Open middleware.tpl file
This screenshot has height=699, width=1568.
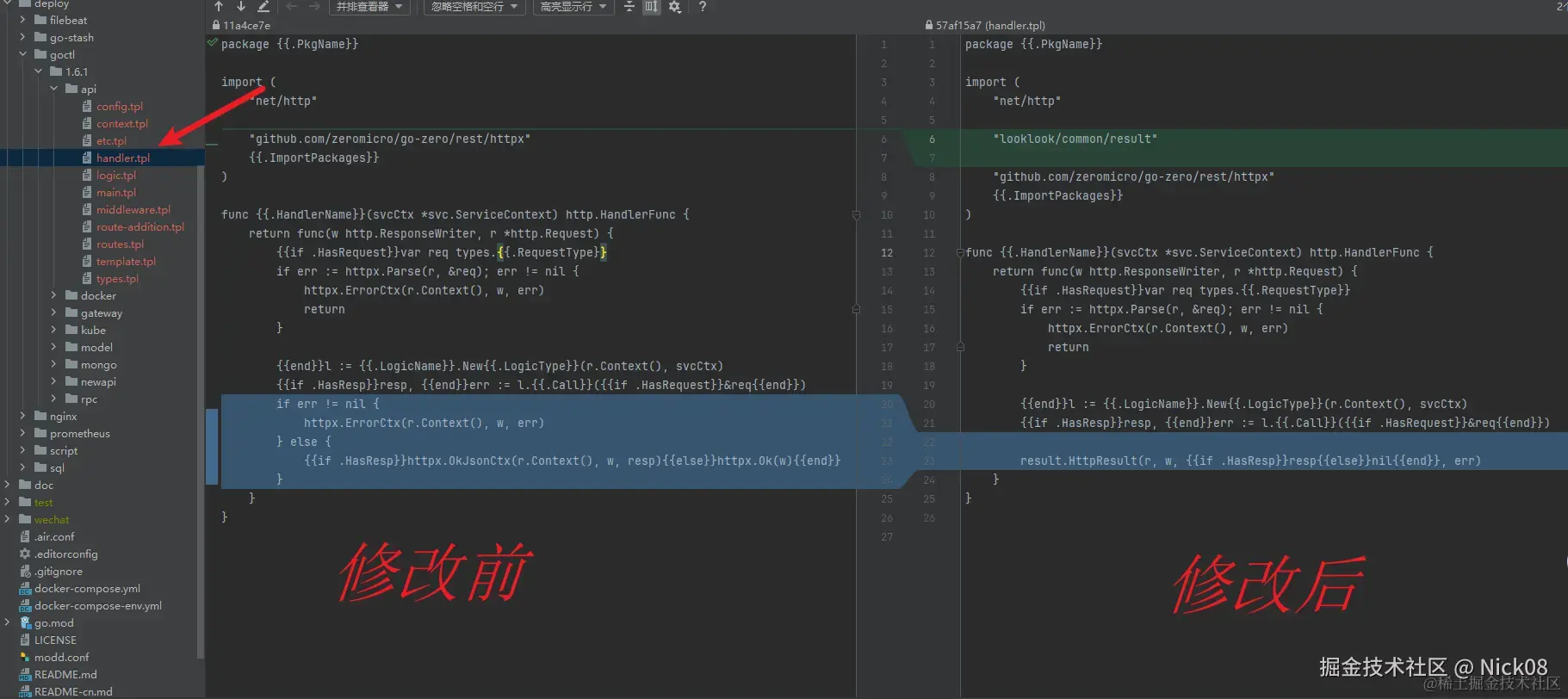point(133,209)
